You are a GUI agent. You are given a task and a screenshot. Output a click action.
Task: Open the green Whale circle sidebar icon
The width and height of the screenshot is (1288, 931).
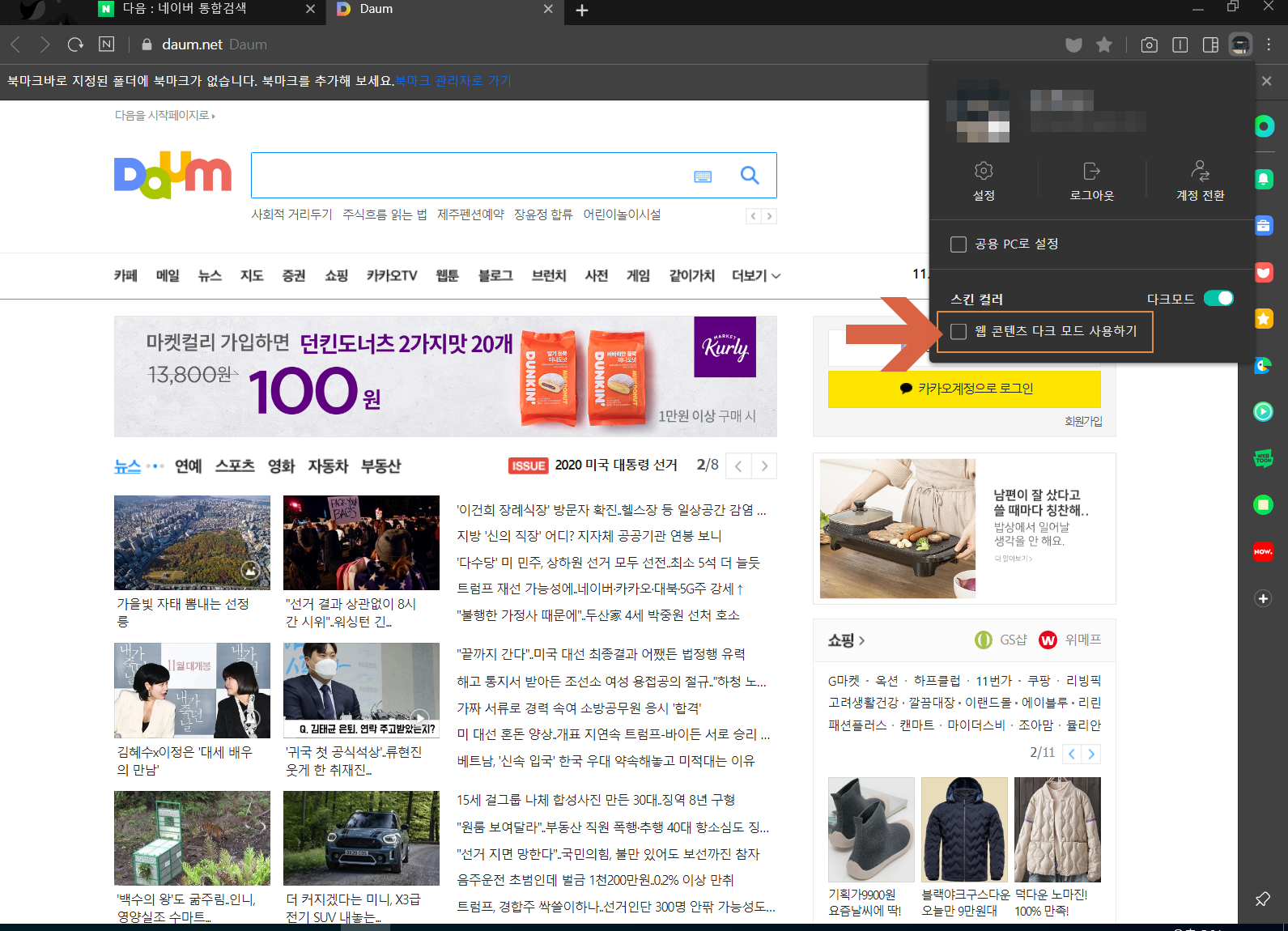(x=1264, y=126)
